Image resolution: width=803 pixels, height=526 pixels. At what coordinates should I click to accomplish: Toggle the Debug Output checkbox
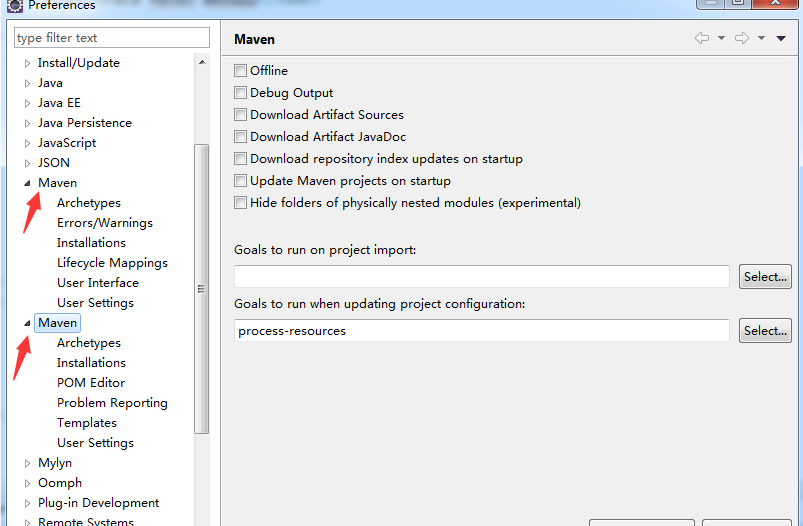click(240, 92)
